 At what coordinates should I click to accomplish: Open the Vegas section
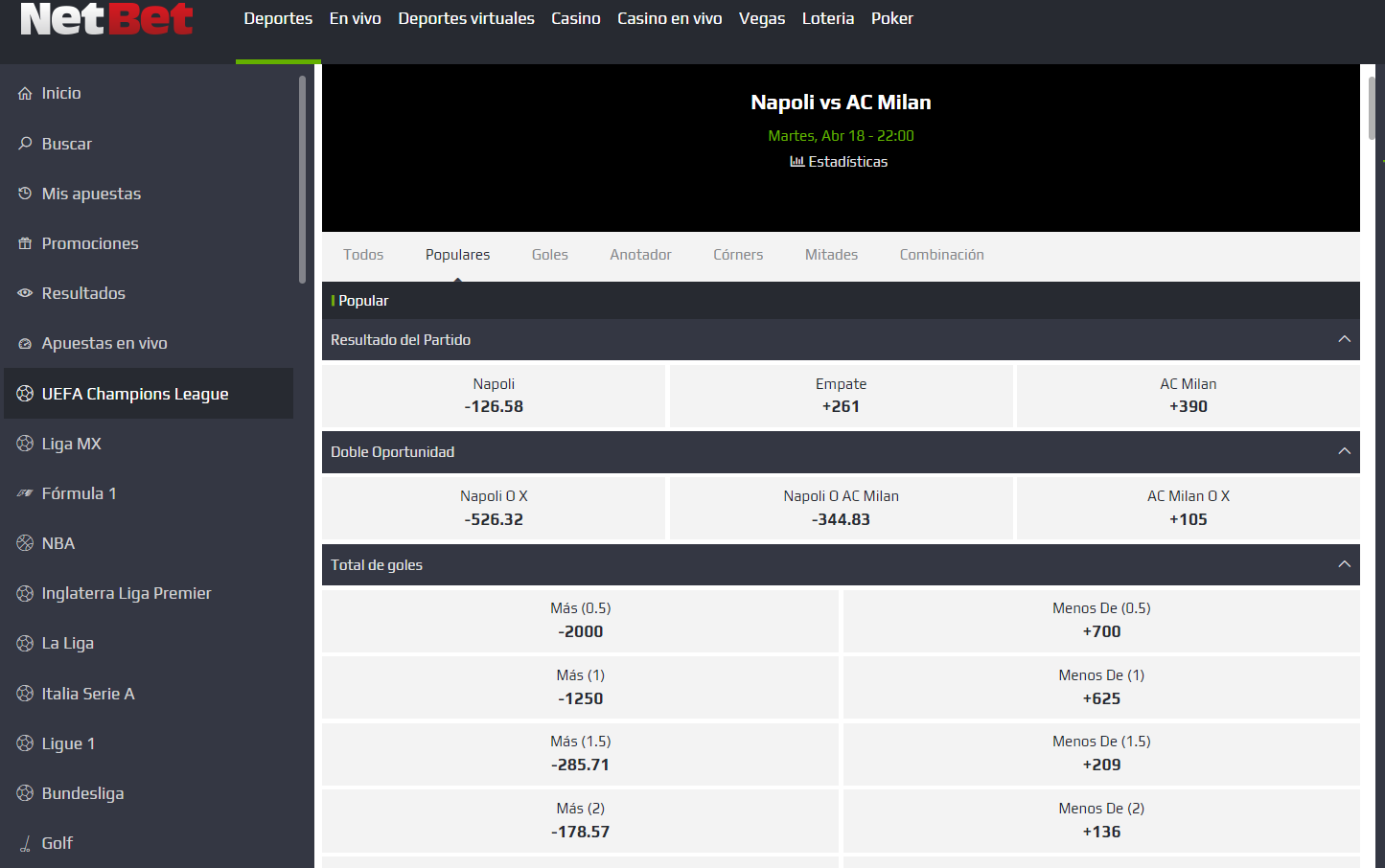click(x=762, y=18)
